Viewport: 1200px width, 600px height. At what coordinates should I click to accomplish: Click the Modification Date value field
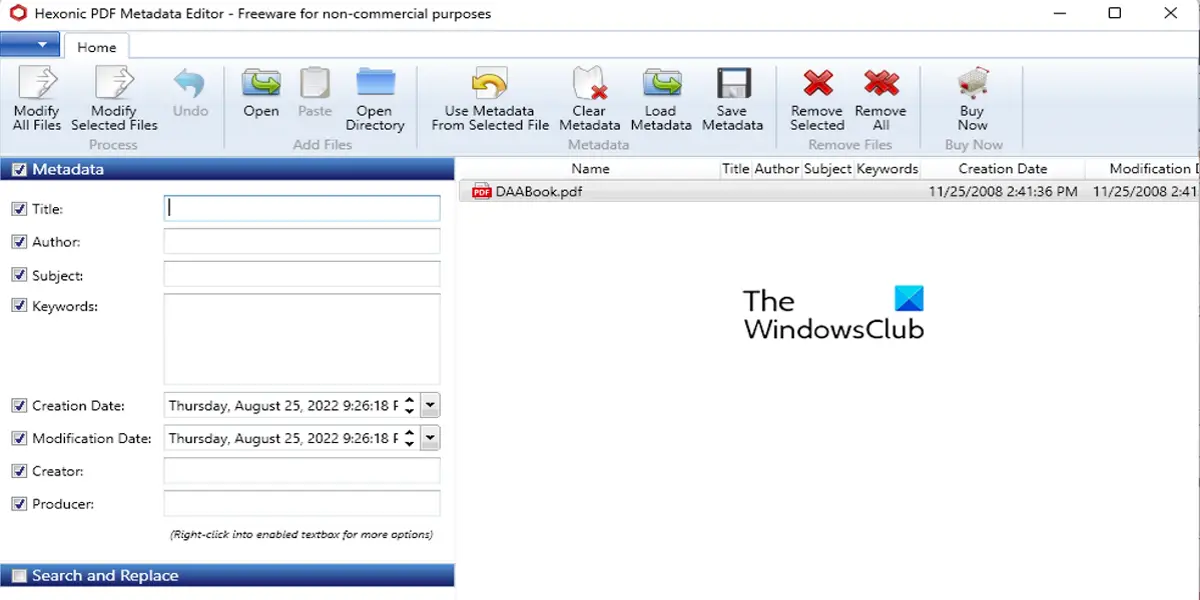pos(283,438)
